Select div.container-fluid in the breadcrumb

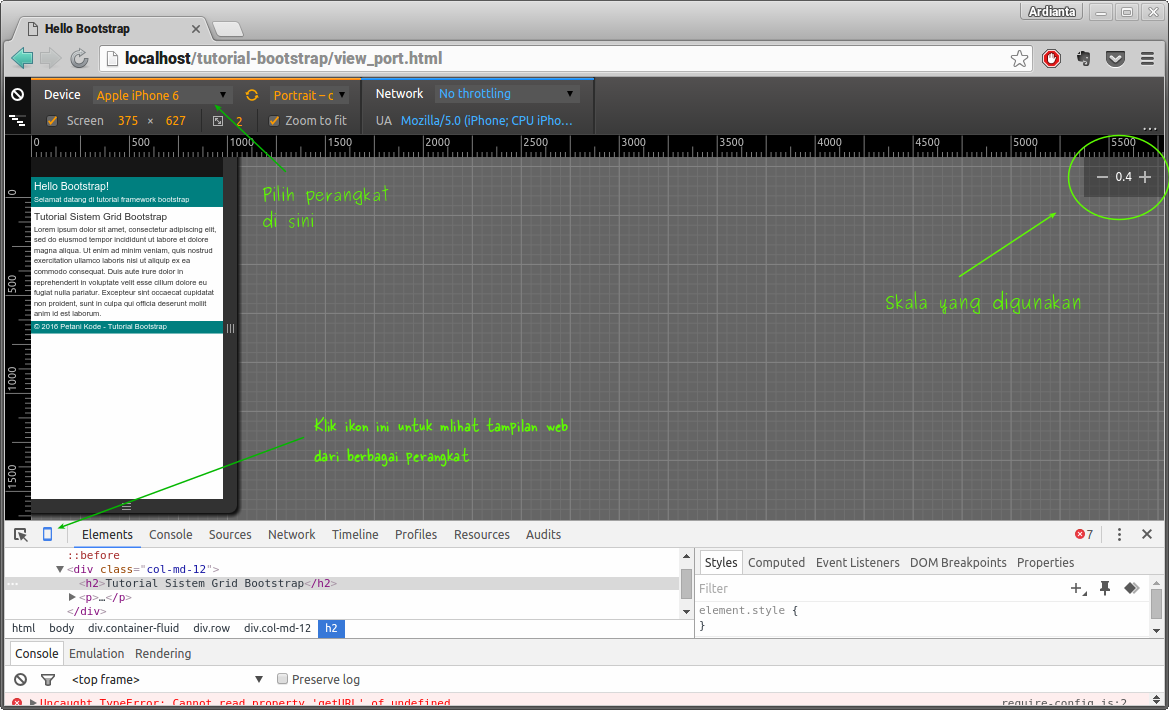point(133,628)
